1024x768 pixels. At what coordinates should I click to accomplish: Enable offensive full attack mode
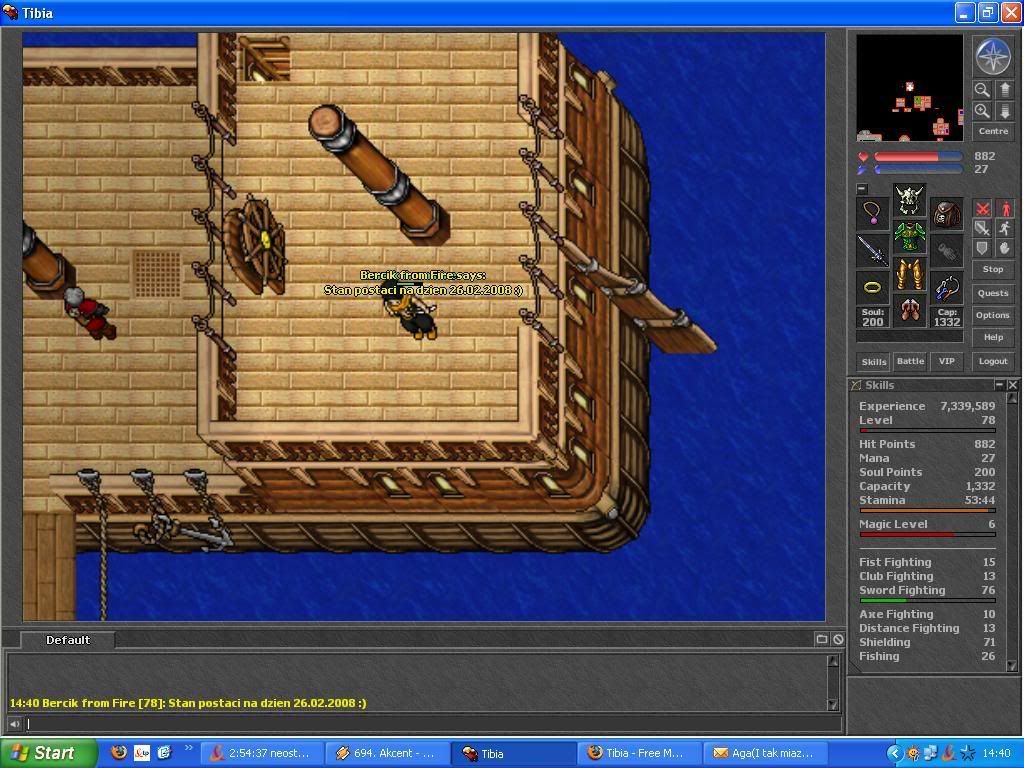[x=982, y=208]
